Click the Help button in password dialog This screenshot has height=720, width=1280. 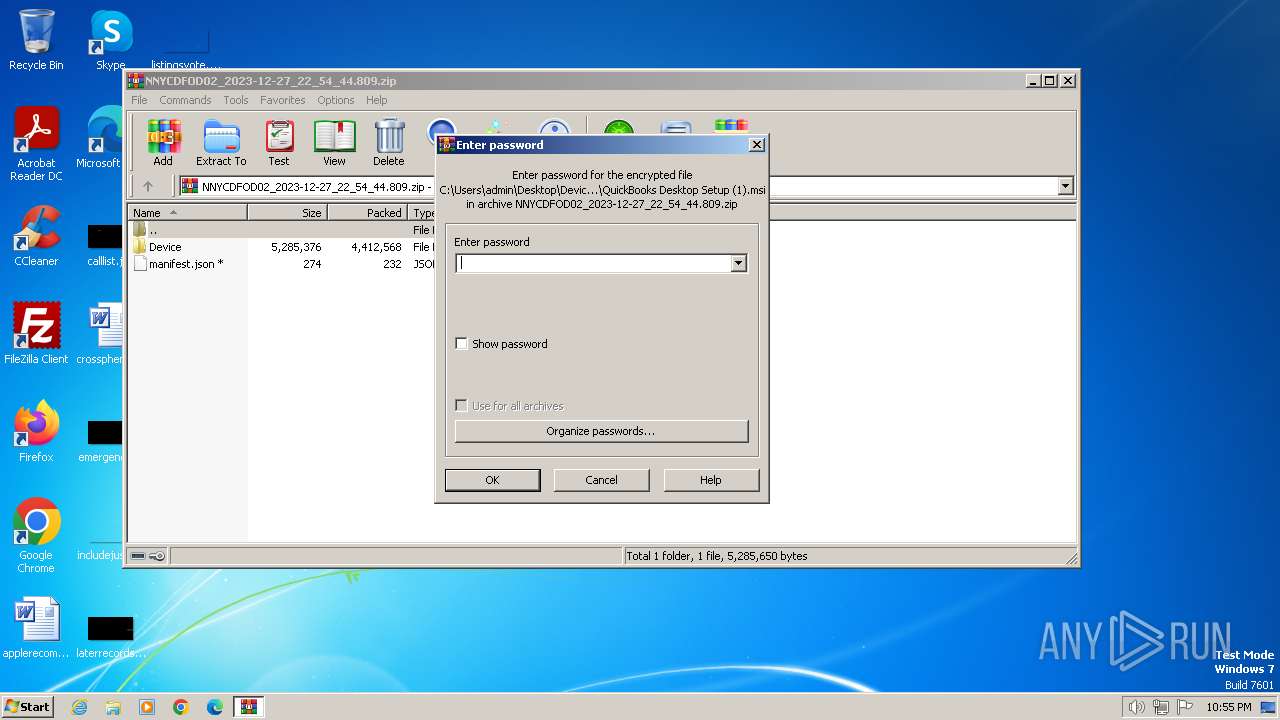pos(710,480)
